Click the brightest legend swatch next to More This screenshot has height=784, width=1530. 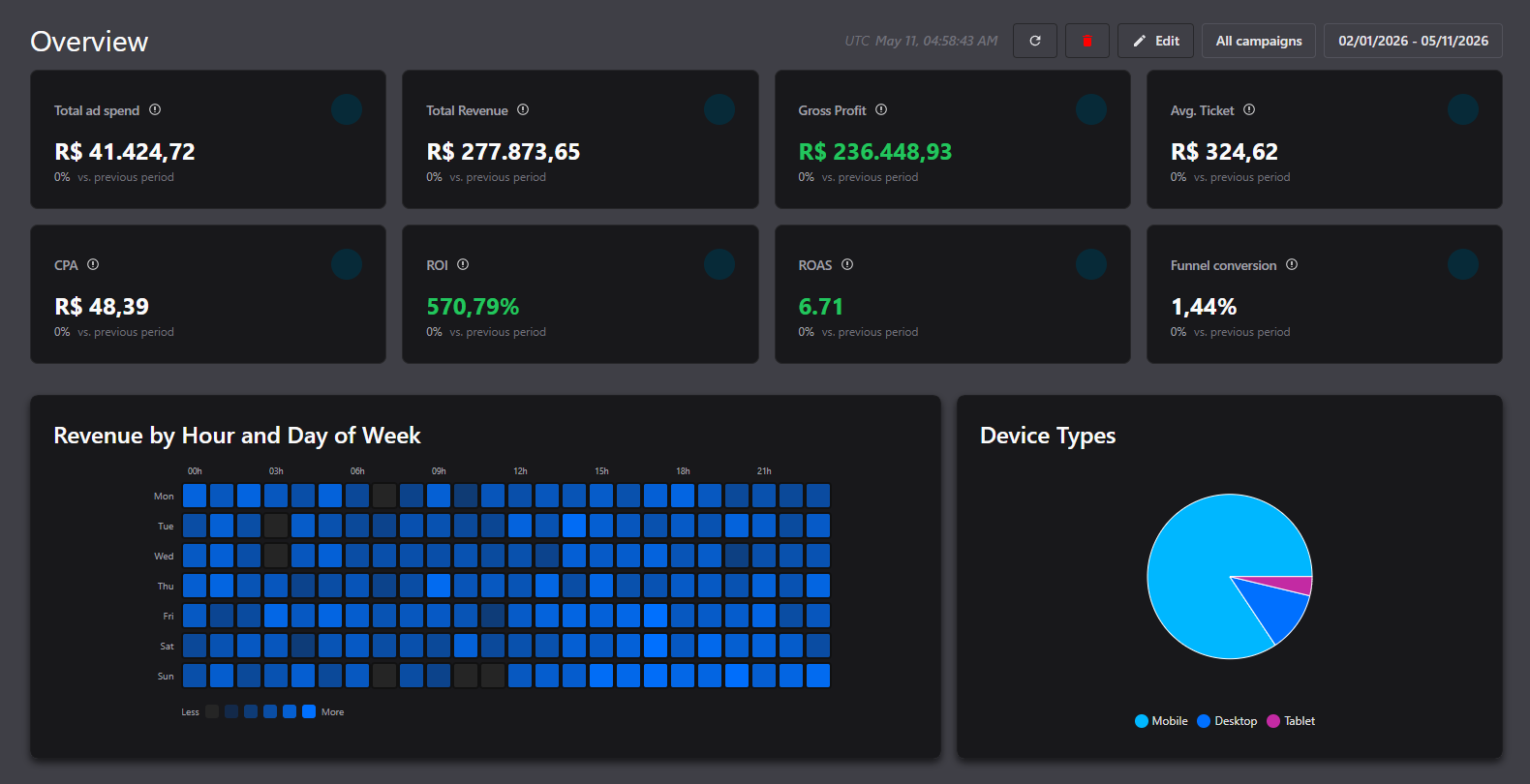click(x=309, y=711)
